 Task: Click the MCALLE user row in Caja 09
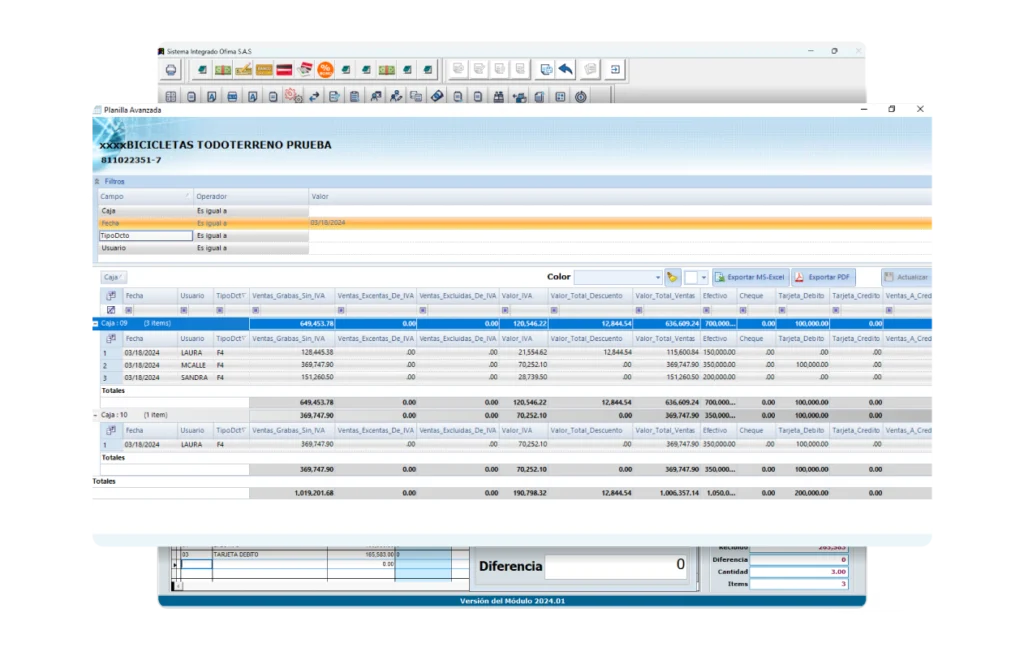coord(515,365)
